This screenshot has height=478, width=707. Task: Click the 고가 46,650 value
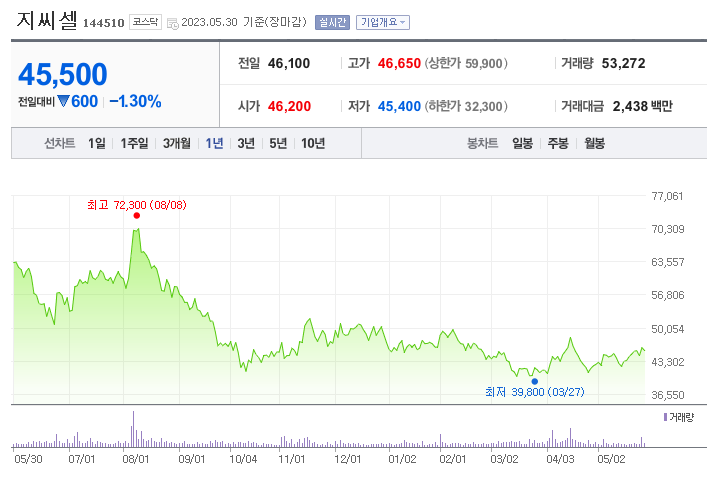[399, 64]
